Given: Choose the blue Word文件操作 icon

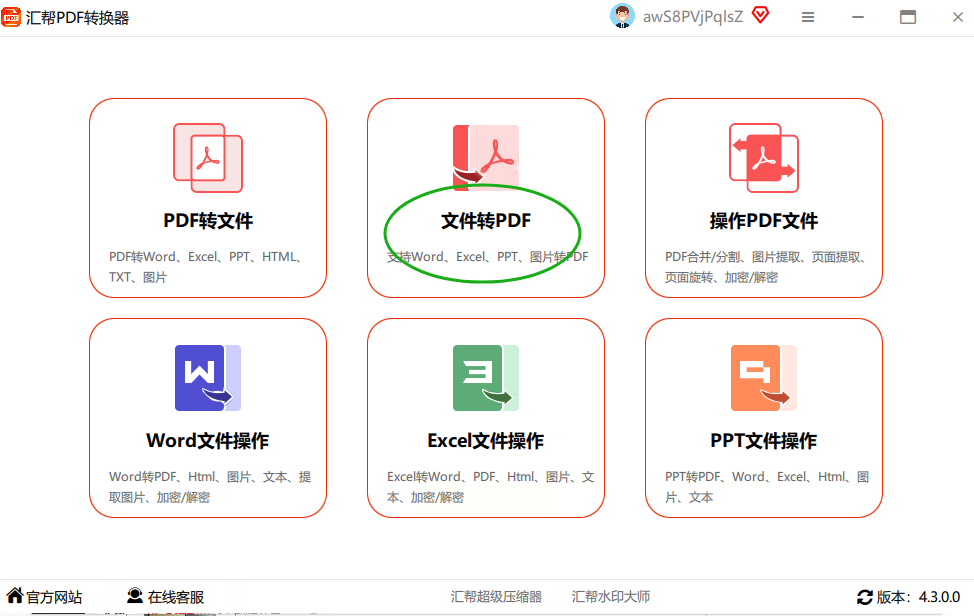Looking at the screenshot, I should 207,378.
